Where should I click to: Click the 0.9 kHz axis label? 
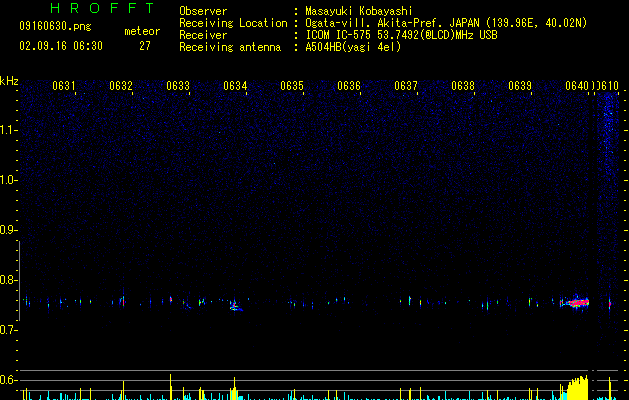(x=8, y=230)
